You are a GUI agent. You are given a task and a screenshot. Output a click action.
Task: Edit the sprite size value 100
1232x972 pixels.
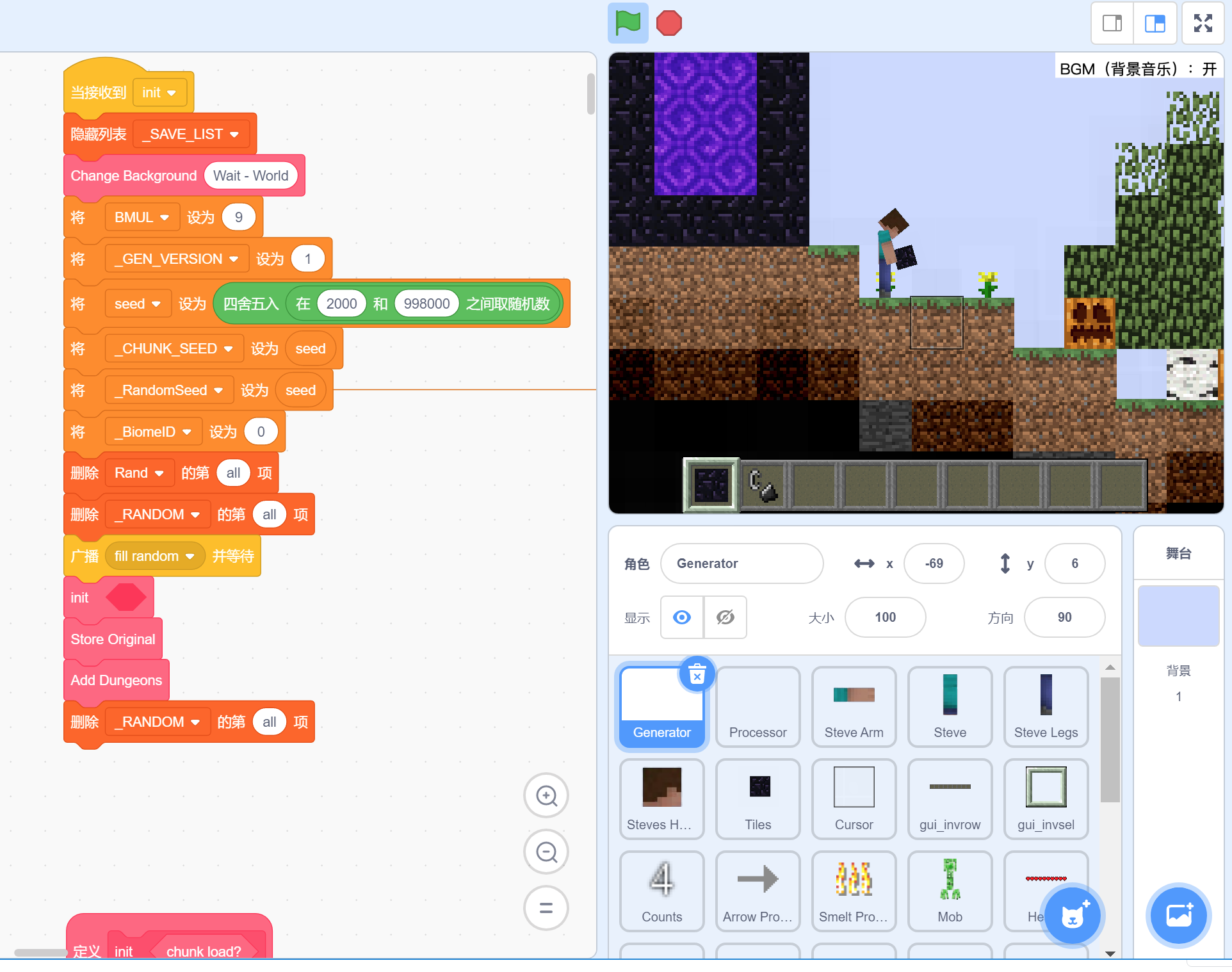(x=885, y=617)
